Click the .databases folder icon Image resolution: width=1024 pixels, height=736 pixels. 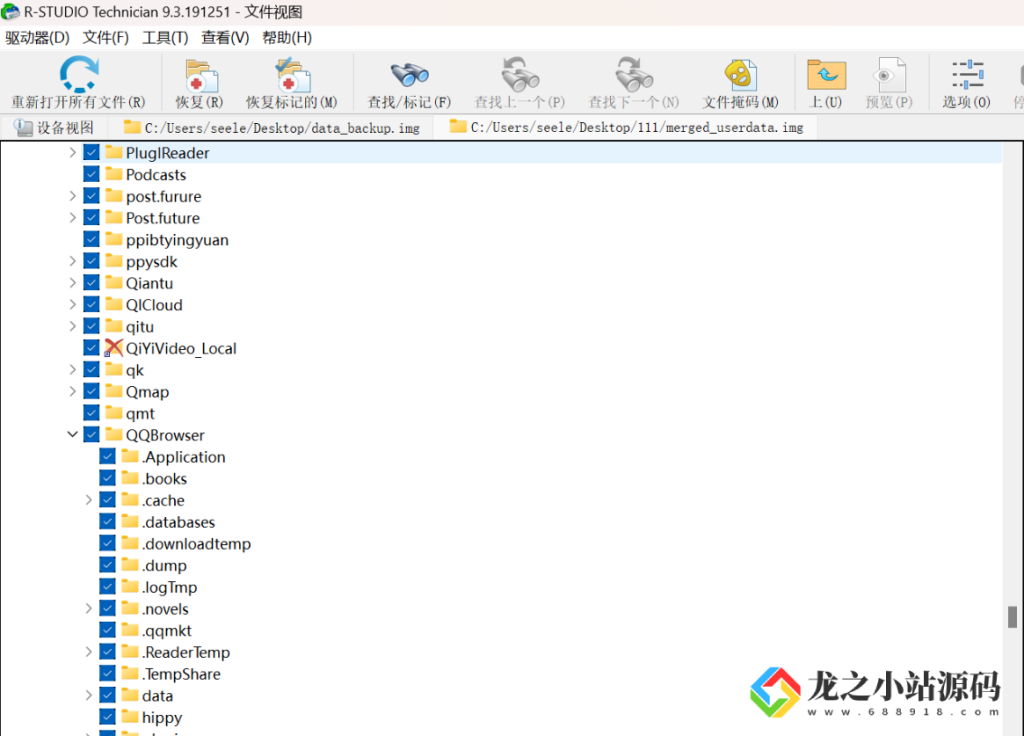(130, 521)
